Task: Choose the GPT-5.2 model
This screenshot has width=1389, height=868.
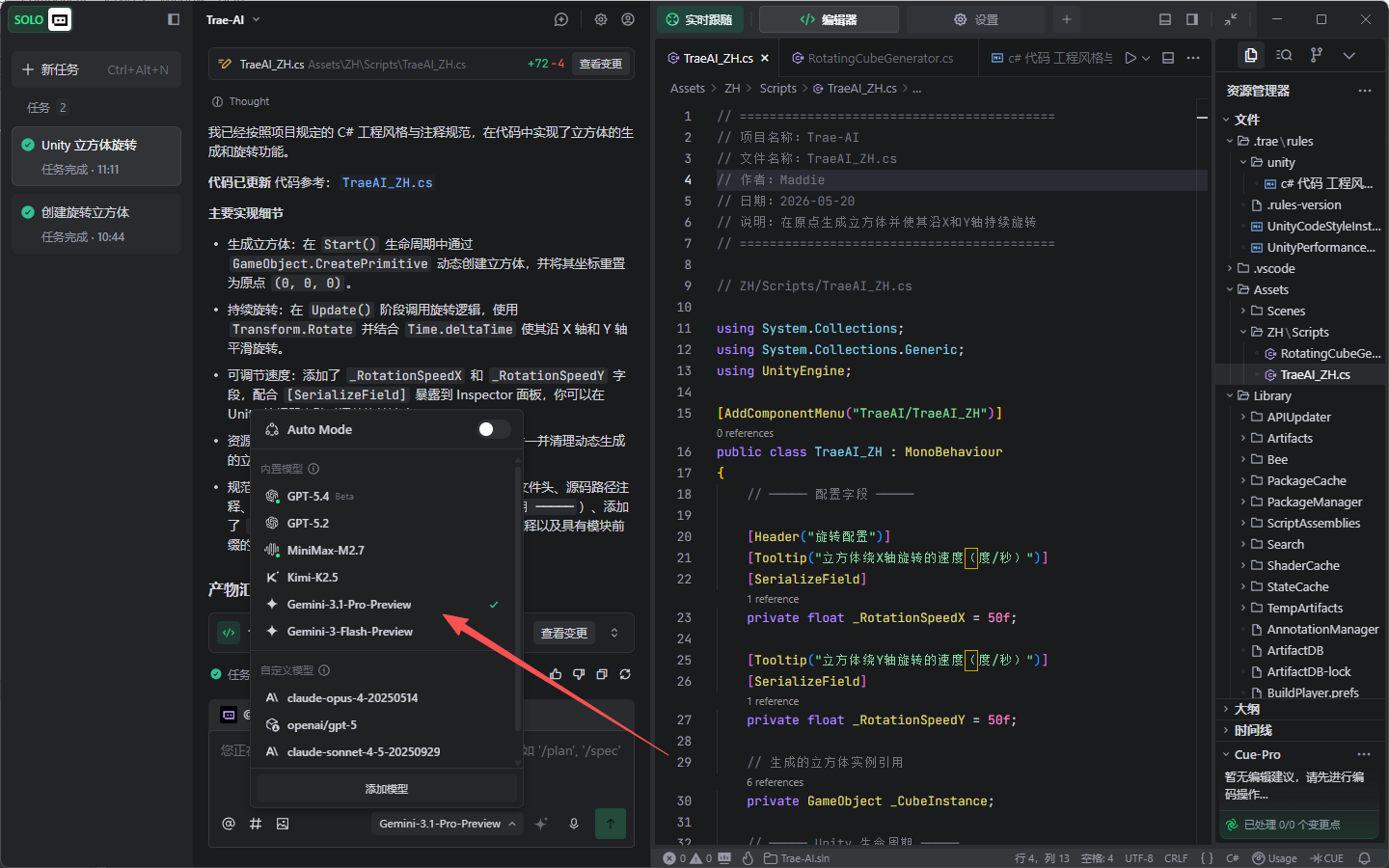Action: click(386, 523)
